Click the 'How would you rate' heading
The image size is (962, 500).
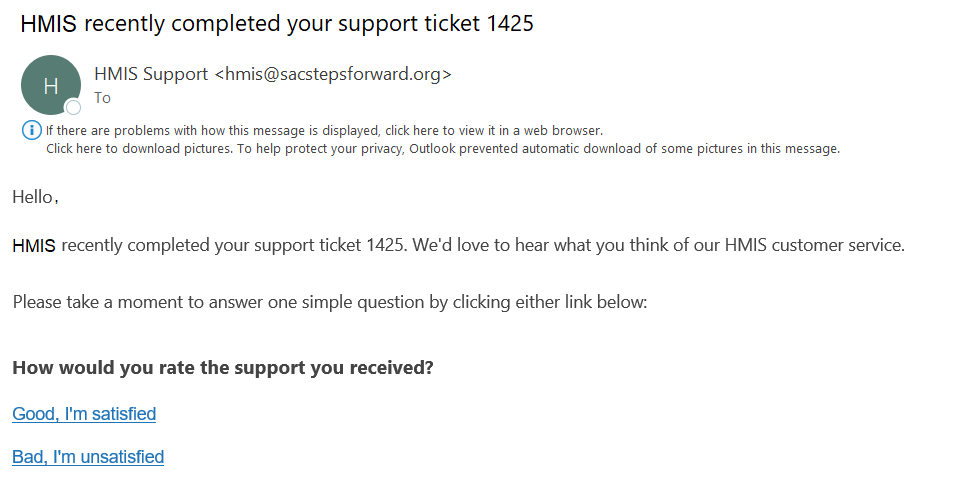coord(223,367)
